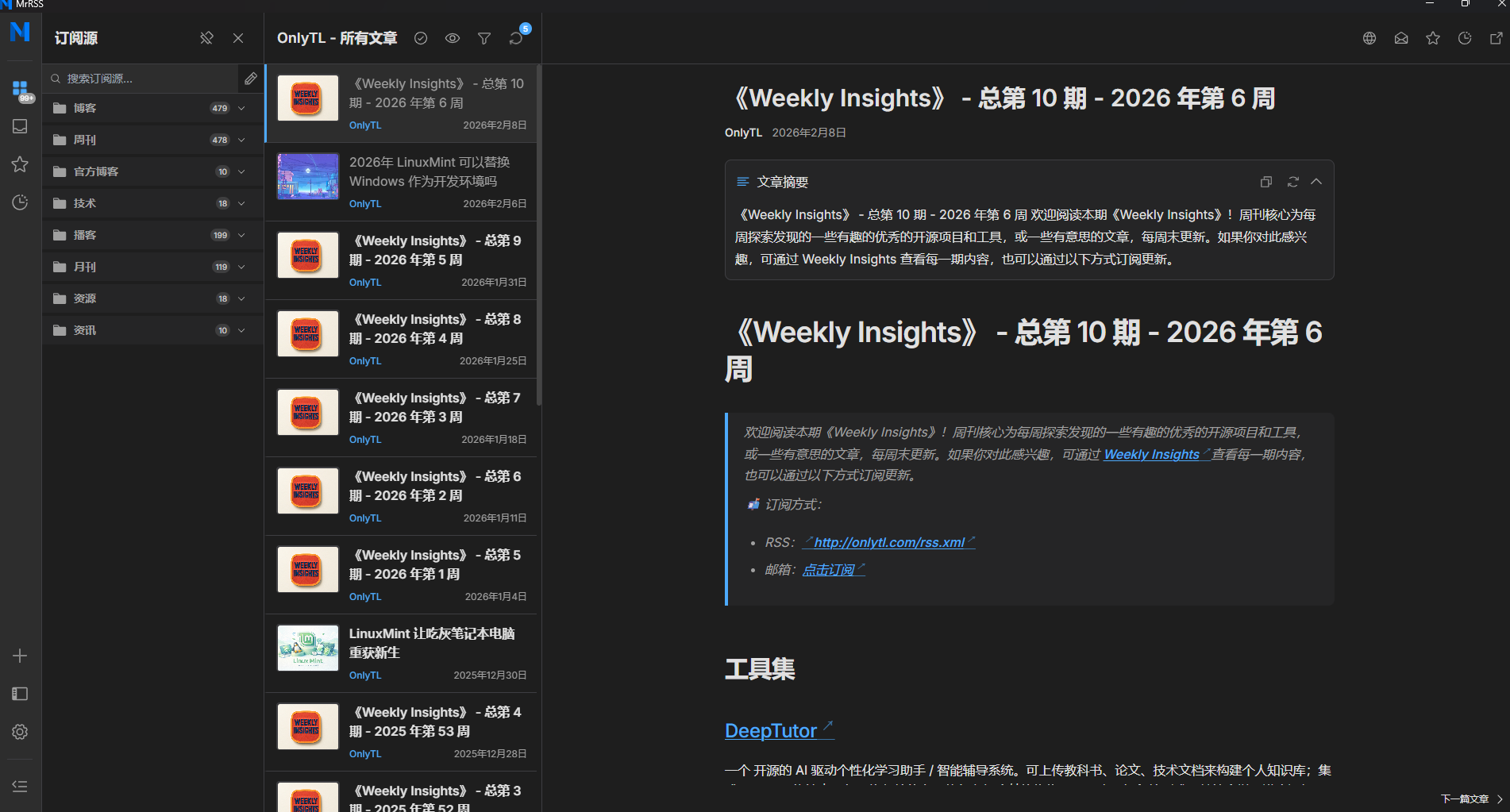The image size is (1510, 812).
Task: Open the DeepTutor link
Action: point(771,730)
